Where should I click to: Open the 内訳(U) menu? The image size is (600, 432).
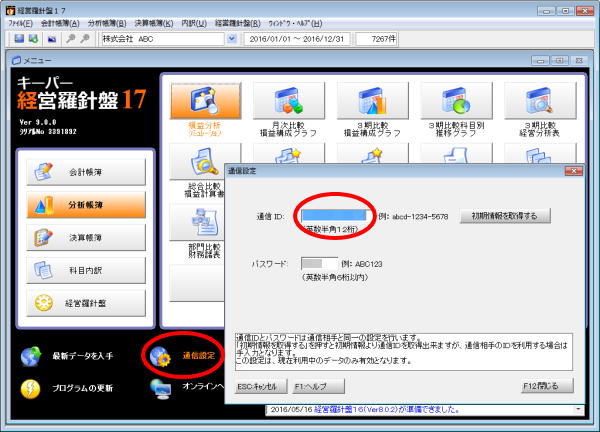(194, 24)
